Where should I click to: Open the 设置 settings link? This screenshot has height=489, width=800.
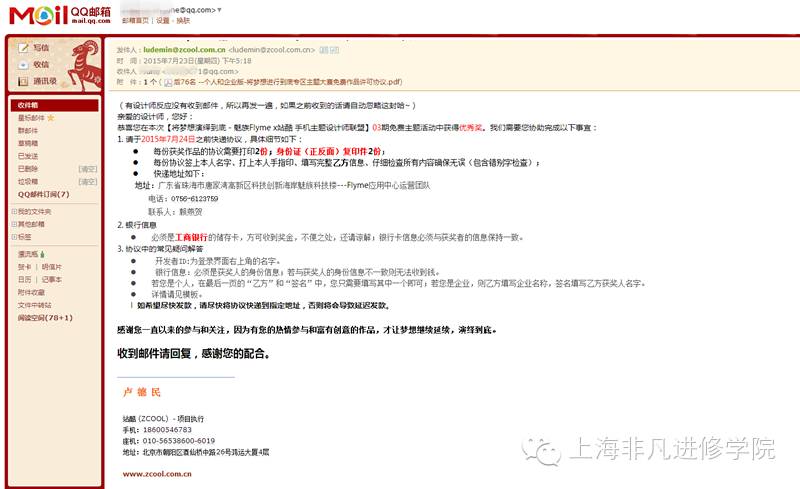163,20
